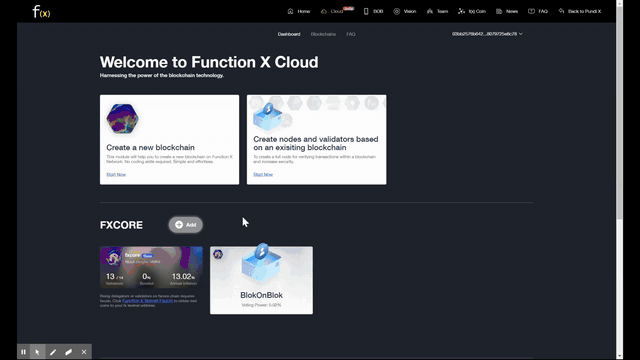Click the scrollbar up arrow
The height and width of the screenshot is (360, 640).
click(x=620, y=3)
